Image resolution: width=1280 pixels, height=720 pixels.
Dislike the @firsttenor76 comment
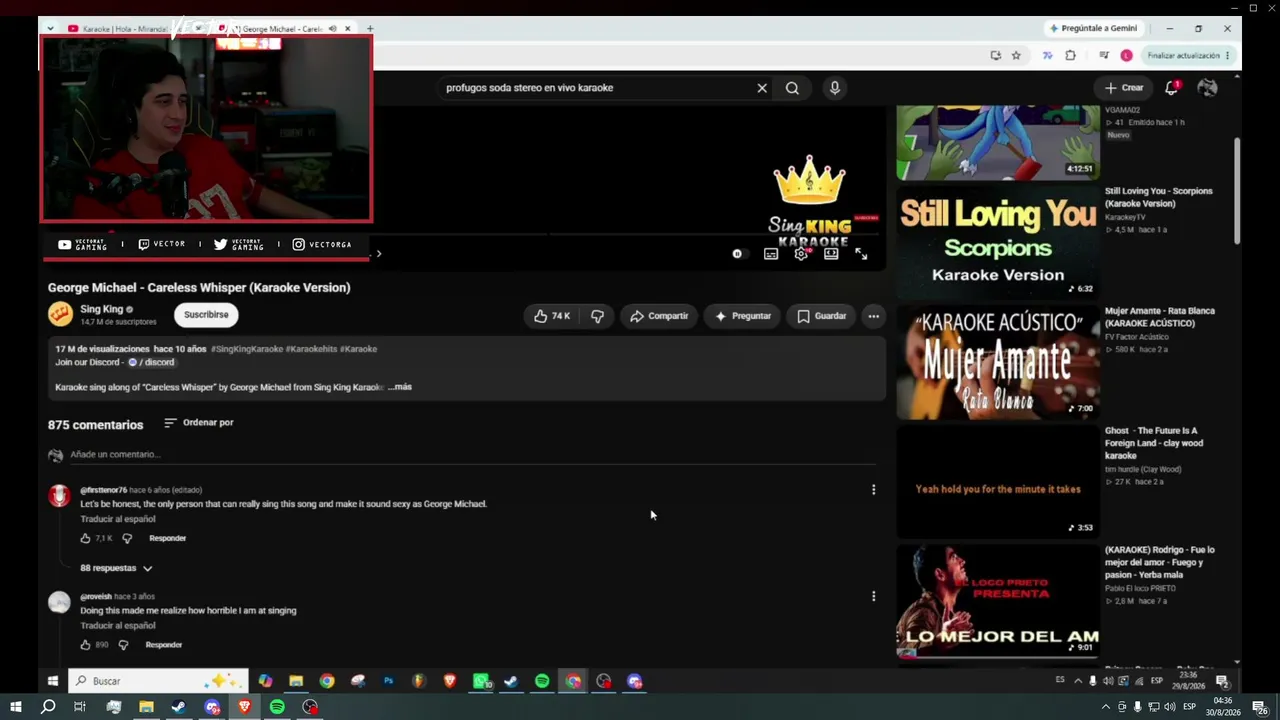point(127,538)
